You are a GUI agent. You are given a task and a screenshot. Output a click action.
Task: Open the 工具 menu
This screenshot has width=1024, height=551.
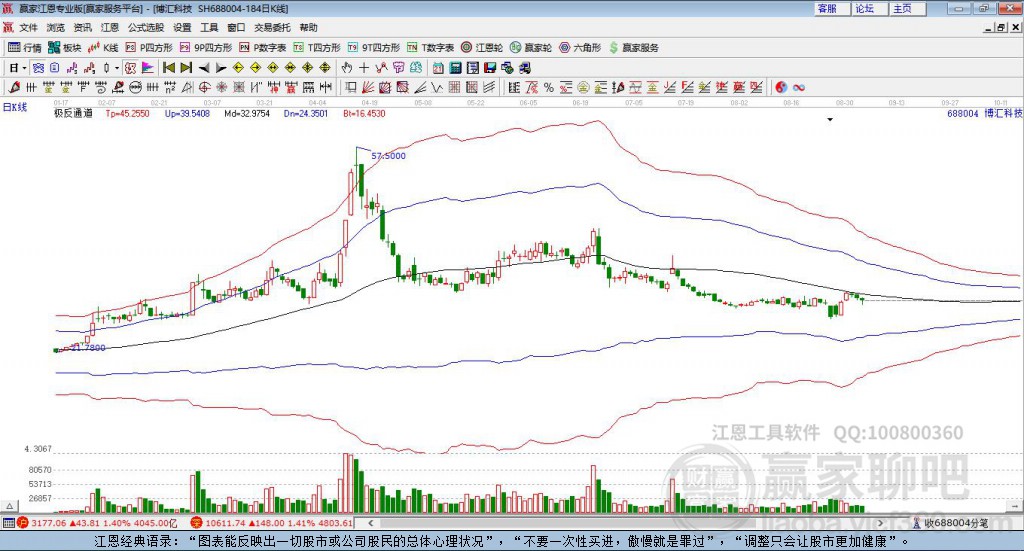[x=209, y=27]
